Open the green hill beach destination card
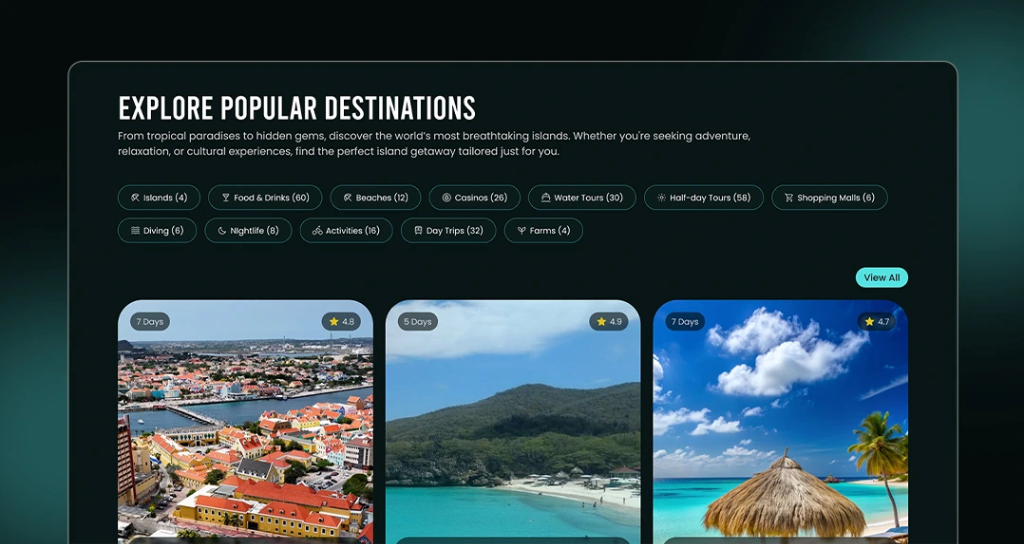This screenshot has height=544, width=1024. (x=513, y=422)
